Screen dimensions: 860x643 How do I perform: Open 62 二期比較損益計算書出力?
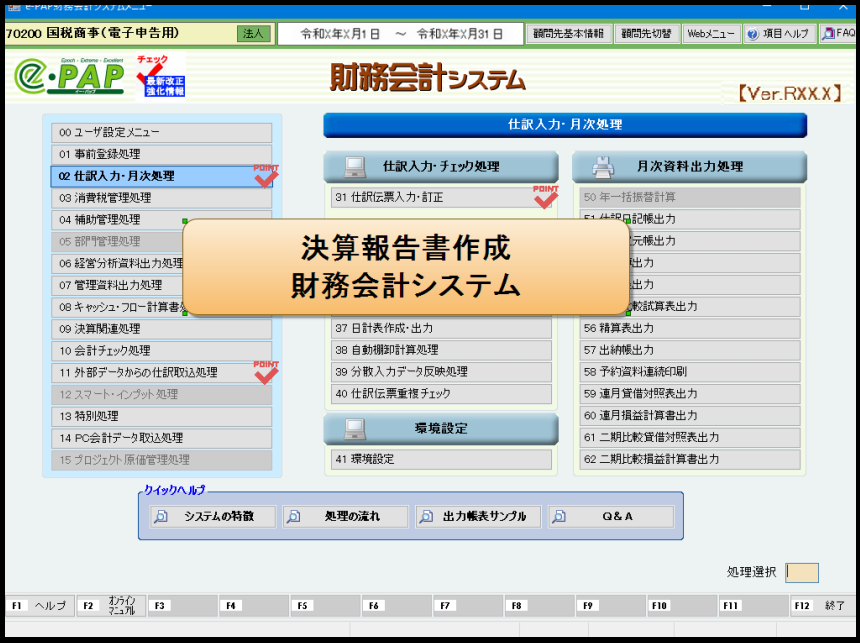point(690,460)
